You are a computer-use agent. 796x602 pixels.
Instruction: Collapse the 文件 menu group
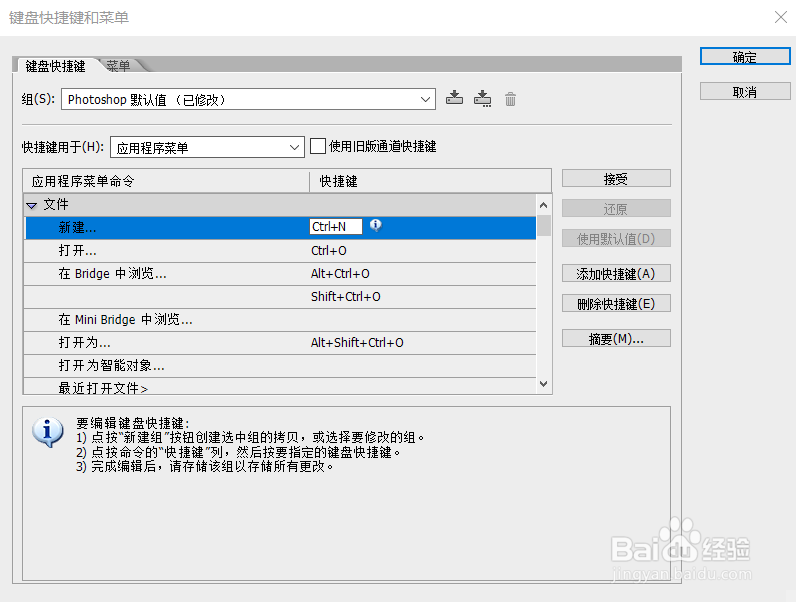tap(31, 206)
